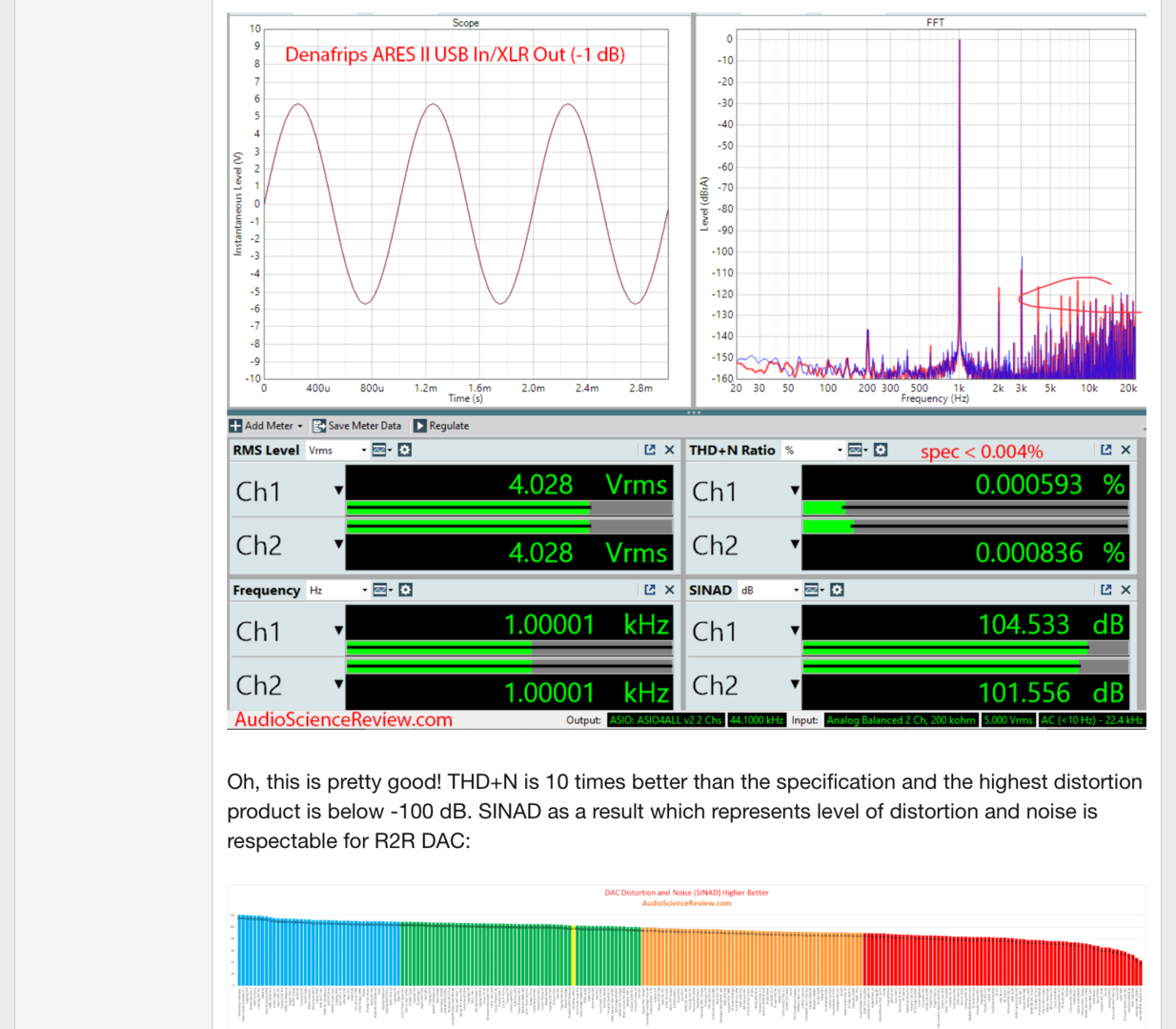The height and width of the screenshot is (1029, 1176).
Task: Expand Ch1 arrow in THD+N Ratio meter
Action: 795,492
